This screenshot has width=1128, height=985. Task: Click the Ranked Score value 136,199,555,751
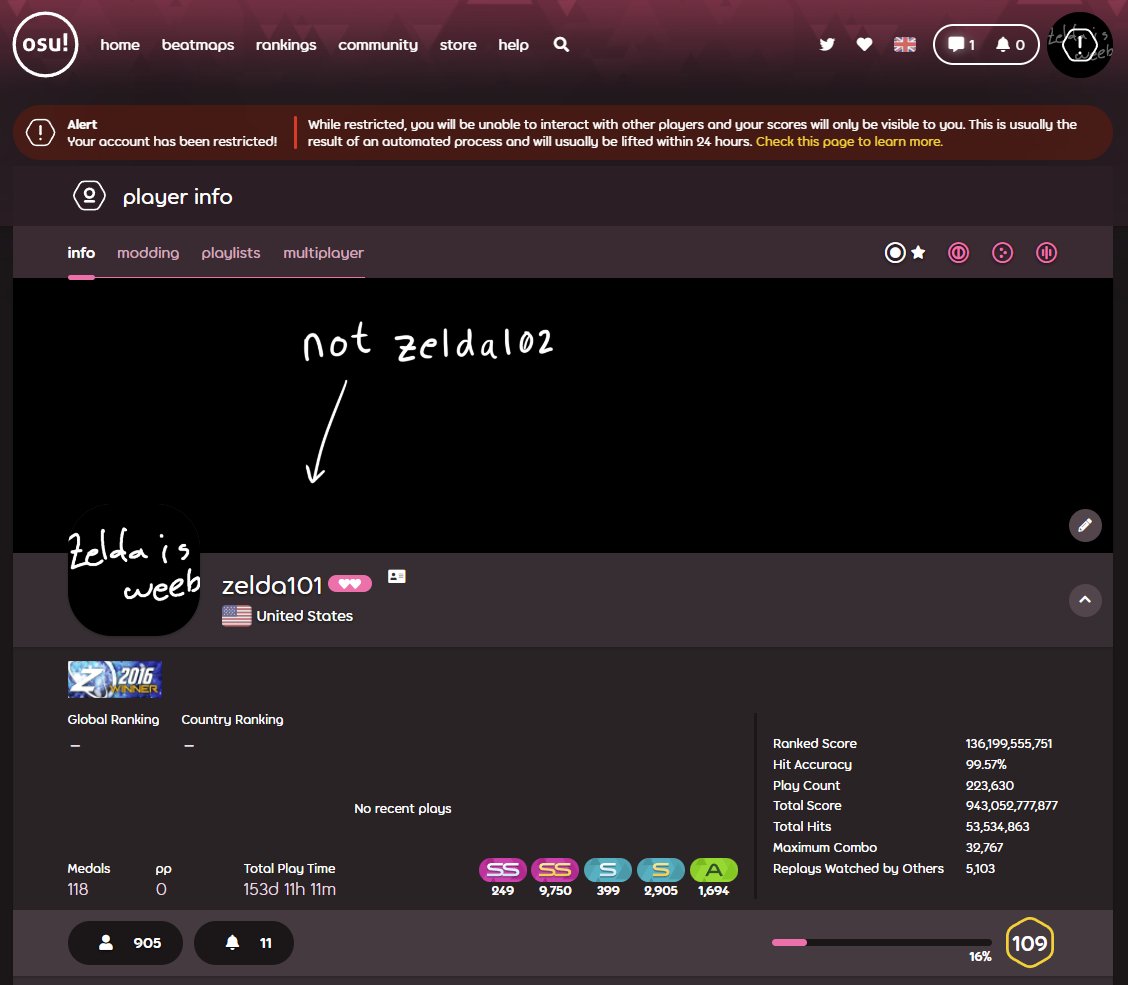tap(1009, 743)
